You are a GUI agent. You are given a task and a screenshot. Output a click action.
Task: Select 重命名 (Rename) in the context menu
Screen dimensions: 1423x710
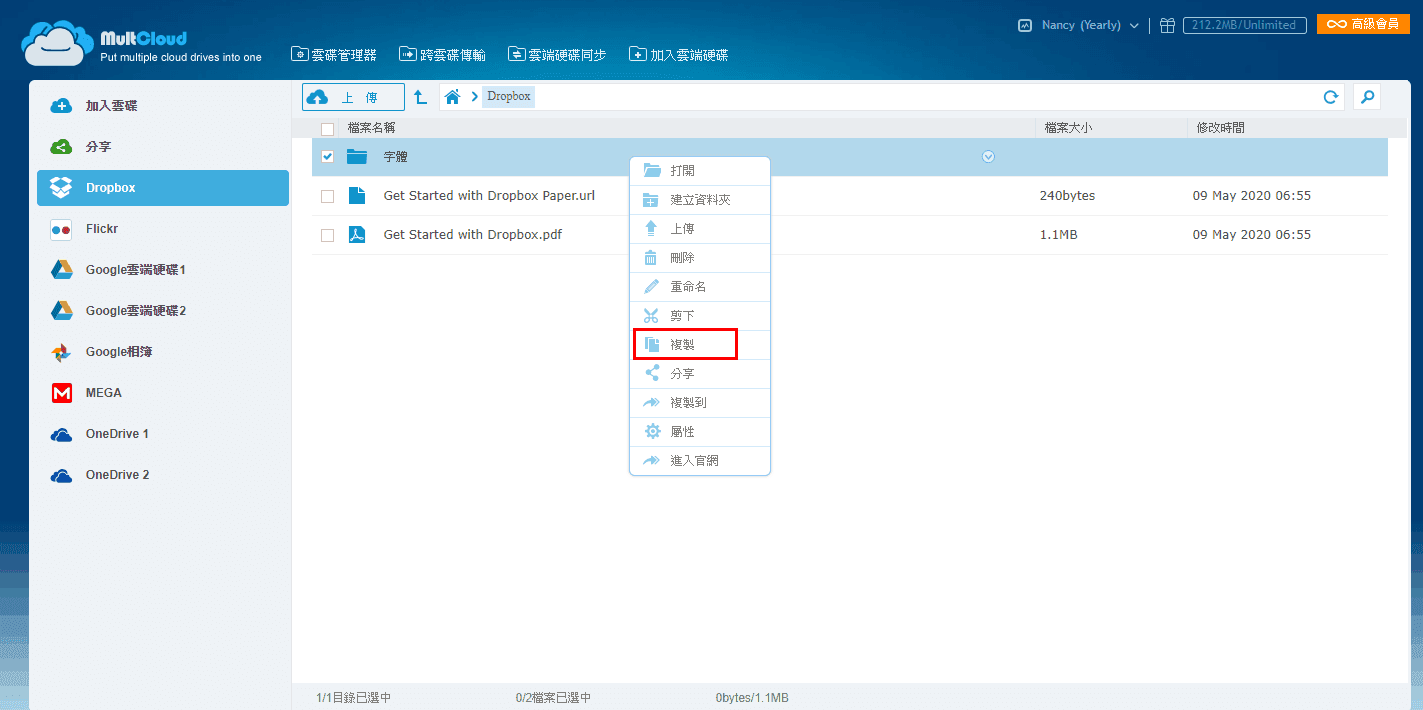click(x=685, y=286)
